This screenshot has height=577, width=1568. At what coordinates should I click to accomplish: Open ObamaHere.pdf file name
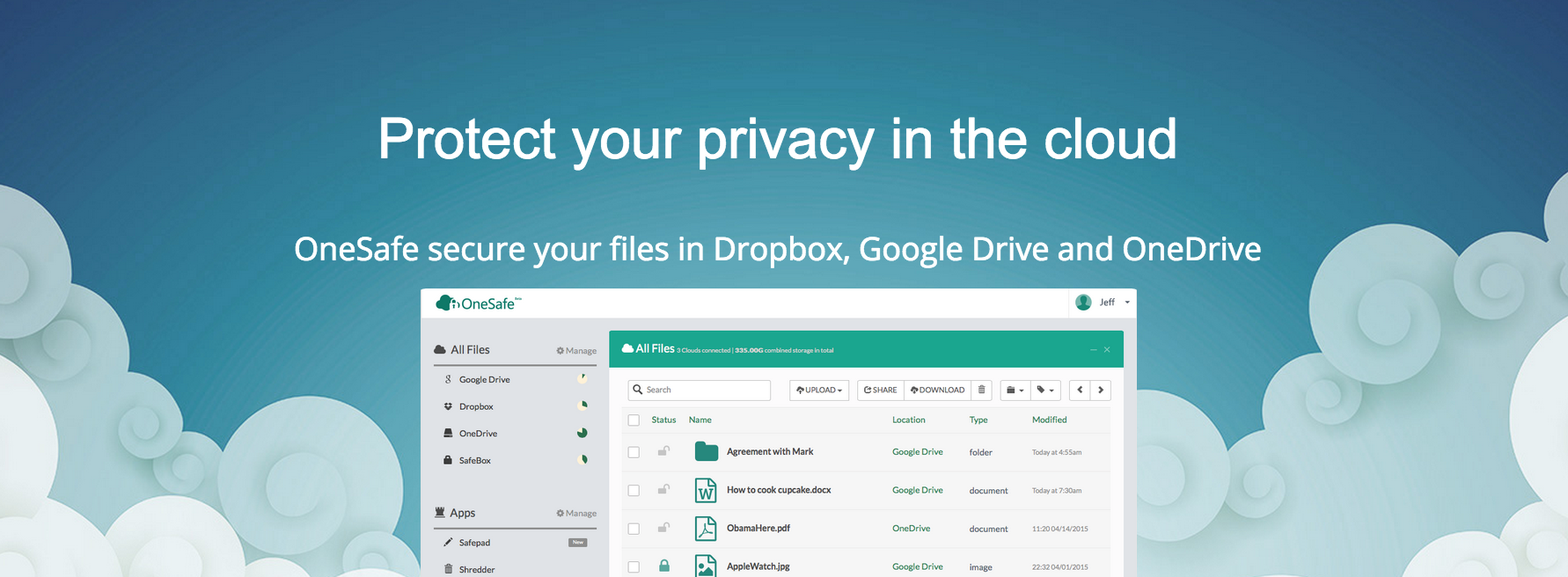point(758,529)
